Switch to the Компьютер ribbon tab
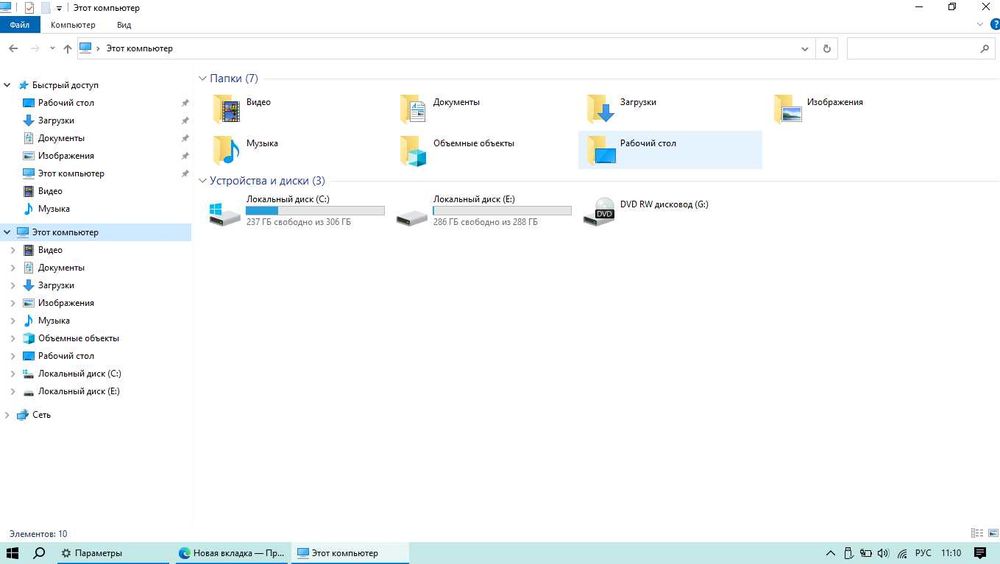This screenshot has width=1000, height=564. coord(73,25)
